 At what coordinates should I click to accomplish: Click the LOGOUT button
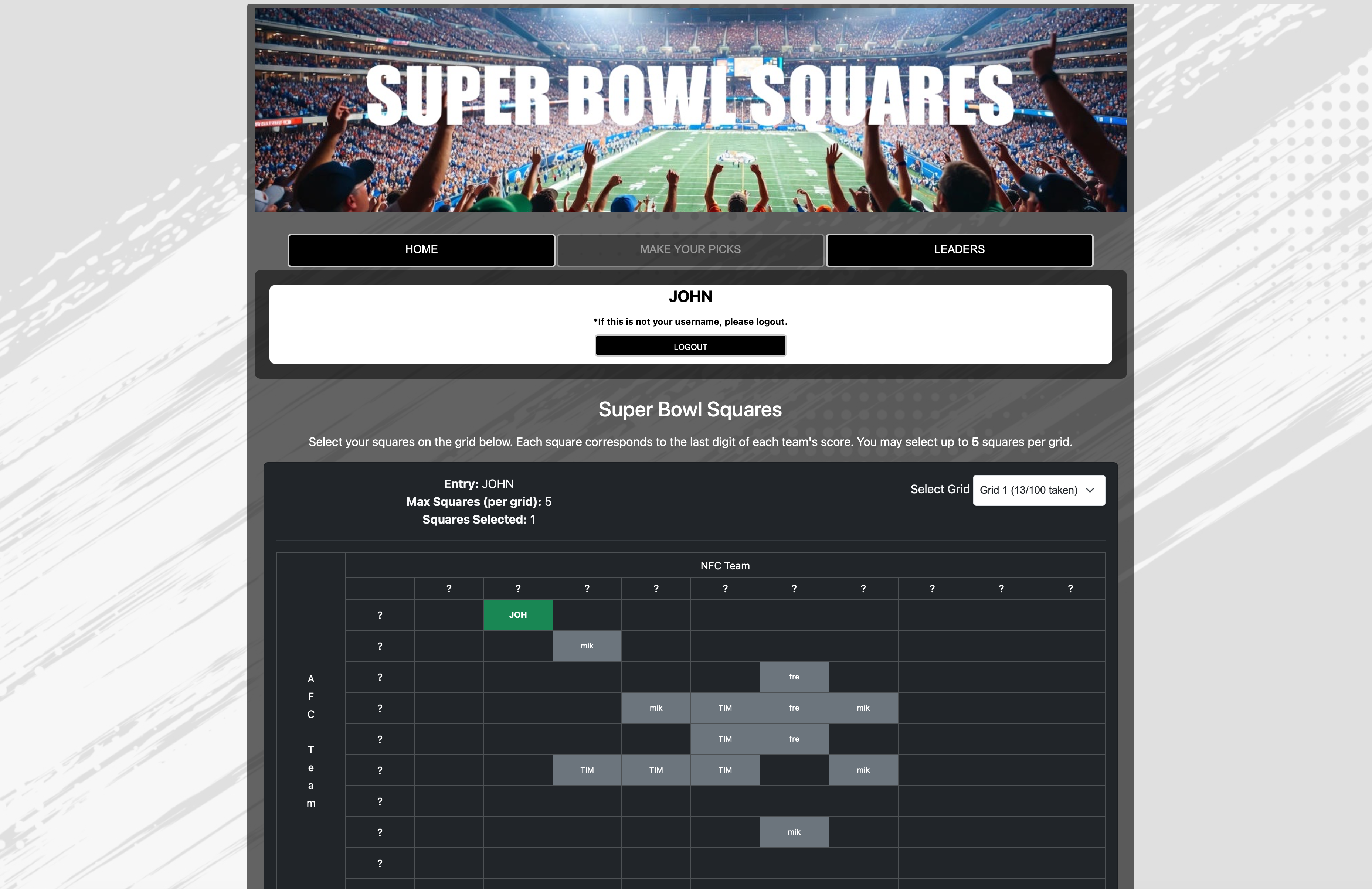690,346
